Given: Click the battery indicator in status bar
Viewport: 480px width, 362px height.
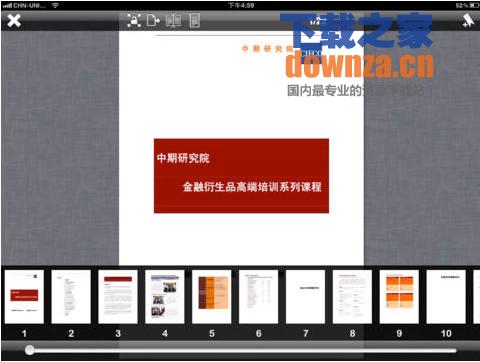Looking at the screenshot, I should pyautogui.click(x=474, y=5).
